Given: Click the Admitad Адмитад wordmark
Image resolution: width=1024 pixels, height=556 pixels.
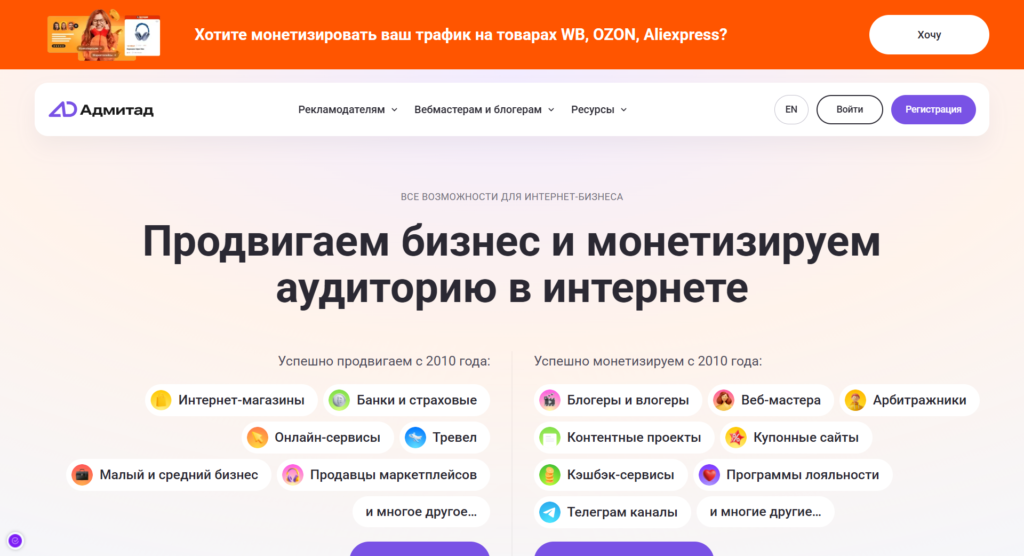Looking at the screenshot, I should 117,110.
